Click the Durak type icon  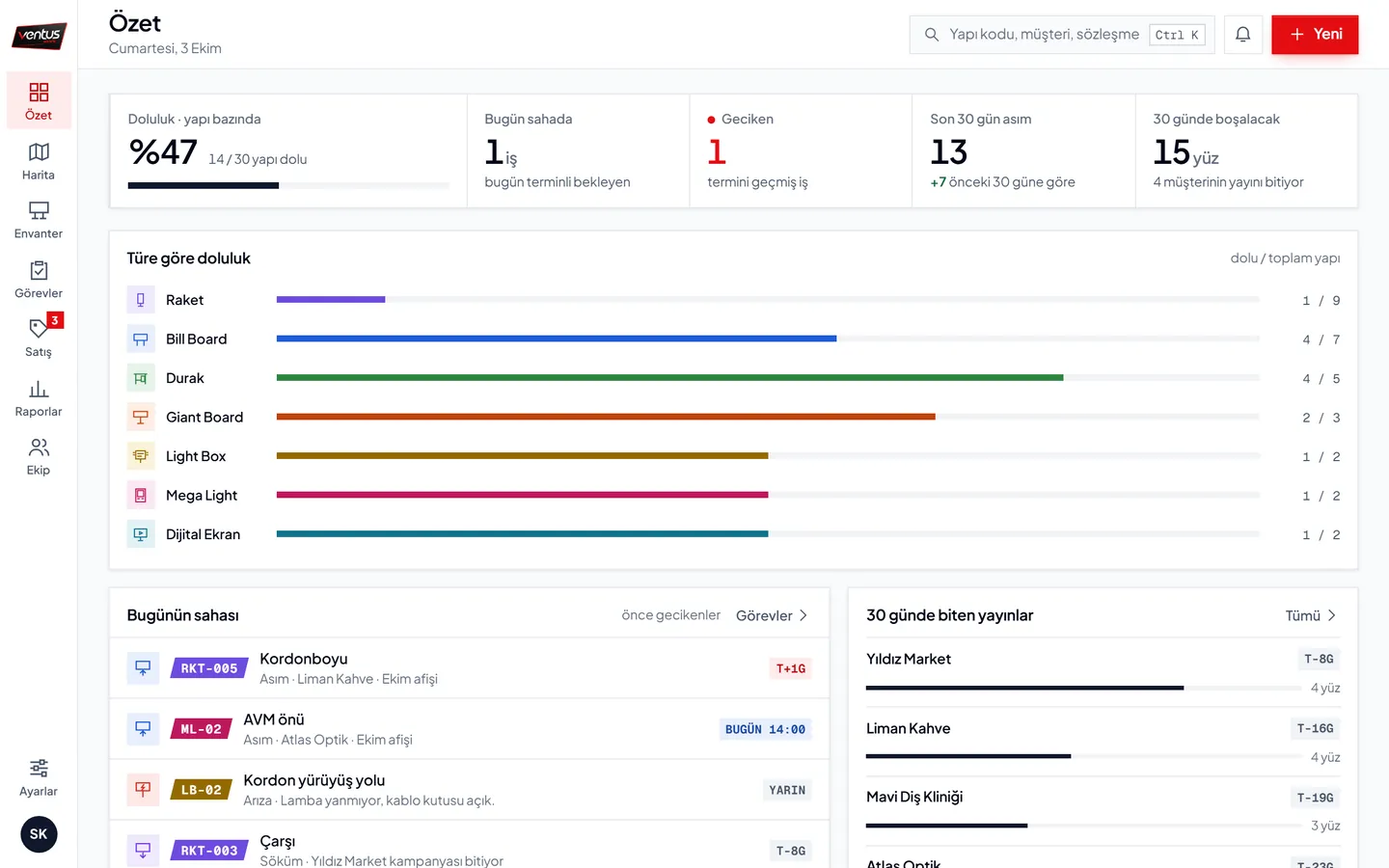[x=141, y=378]
